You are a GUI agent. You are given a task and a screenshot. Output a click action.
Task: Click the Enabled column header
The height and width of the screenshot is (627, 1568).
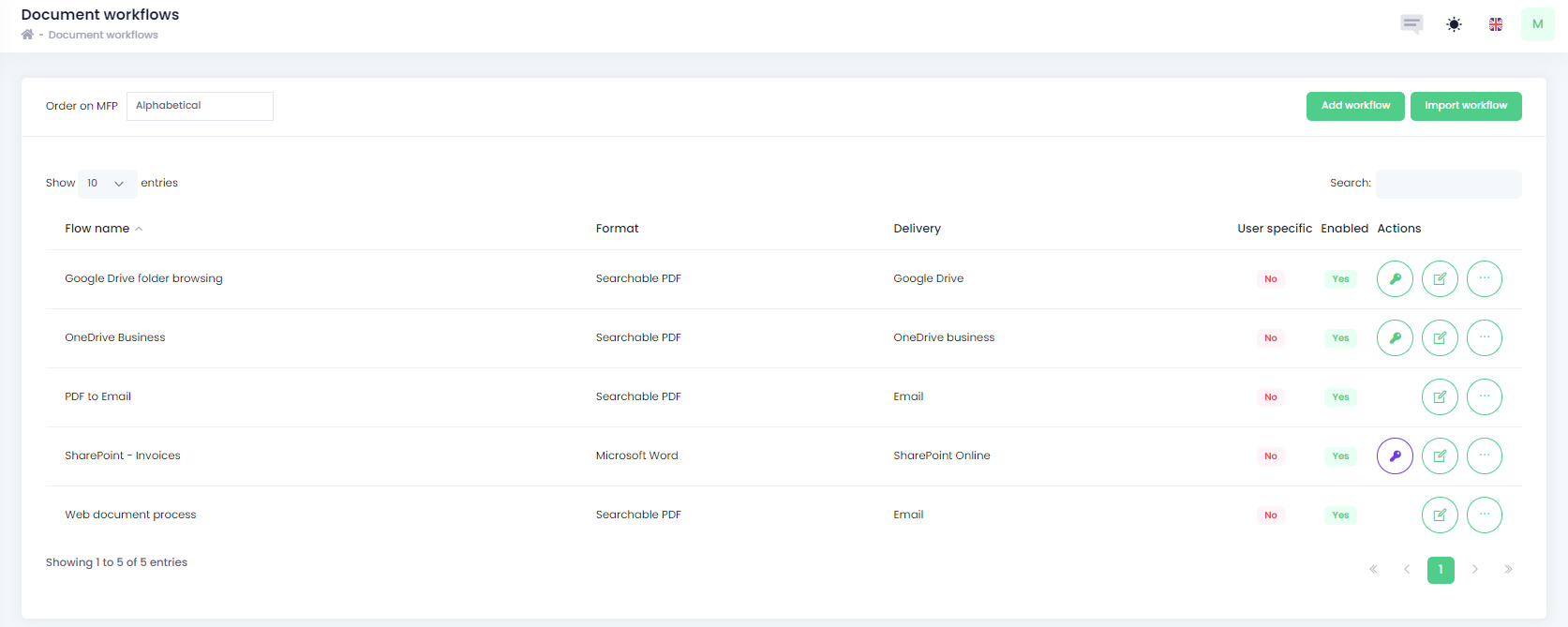coord(1345,229)
